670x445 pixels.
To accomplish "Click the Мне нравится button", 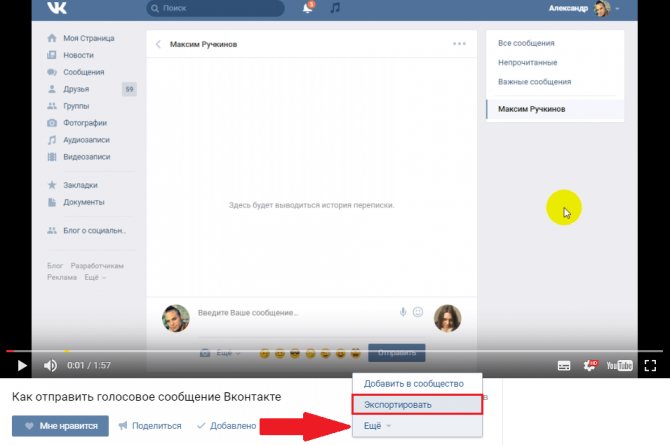I will (x=60, y=426).
